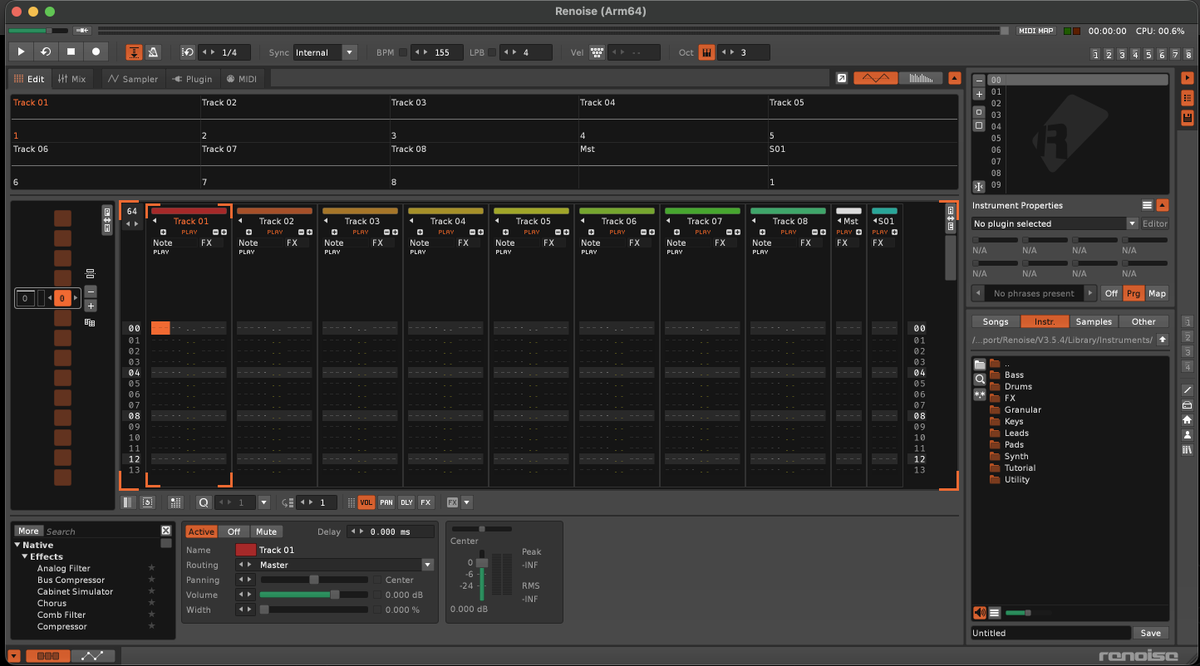This screenshot has width=1200, height=666.
Task: Open the FX column dropdown arrow
Action: [467, 503]
